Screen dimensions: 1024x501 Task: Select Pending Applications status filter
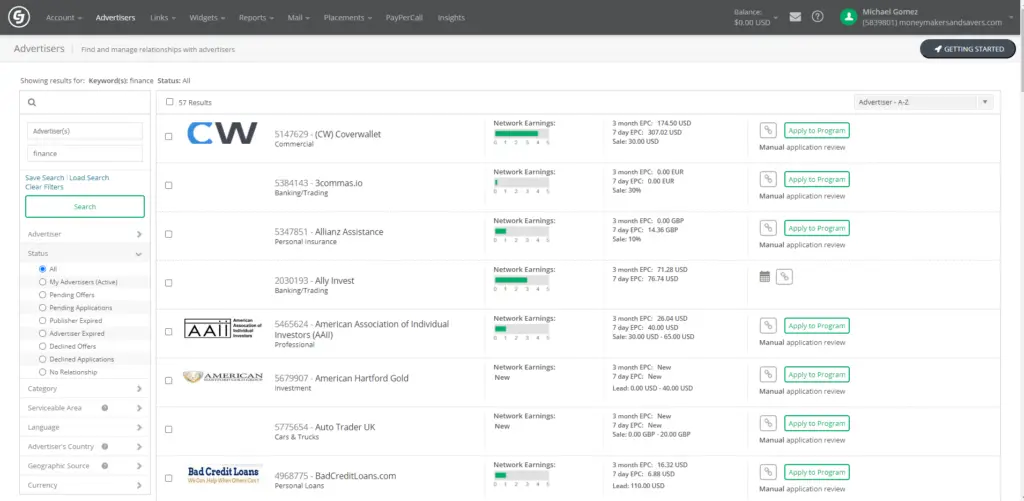coord(42,308)
